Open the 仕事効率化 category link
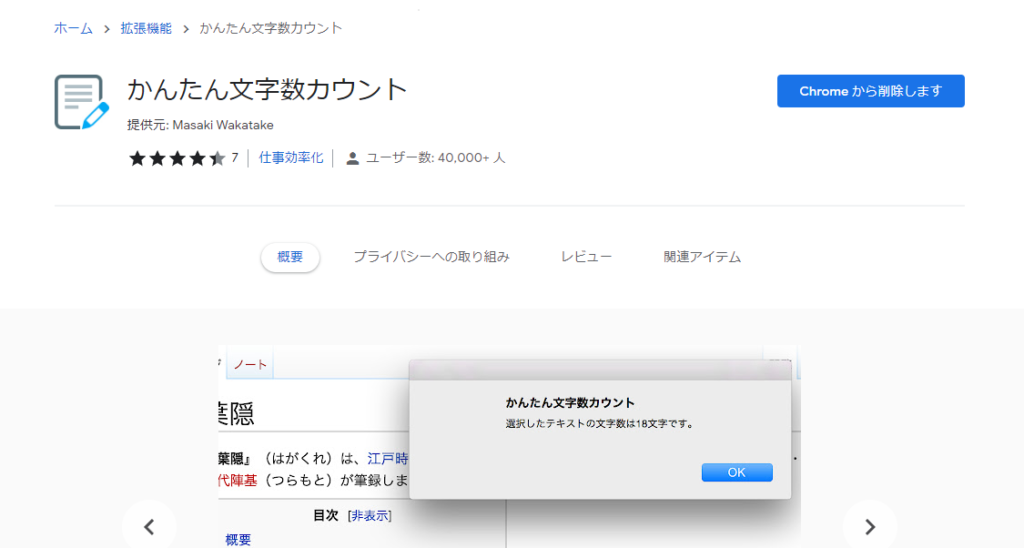This screenshot has height=548, width=1024. point(291,158)
